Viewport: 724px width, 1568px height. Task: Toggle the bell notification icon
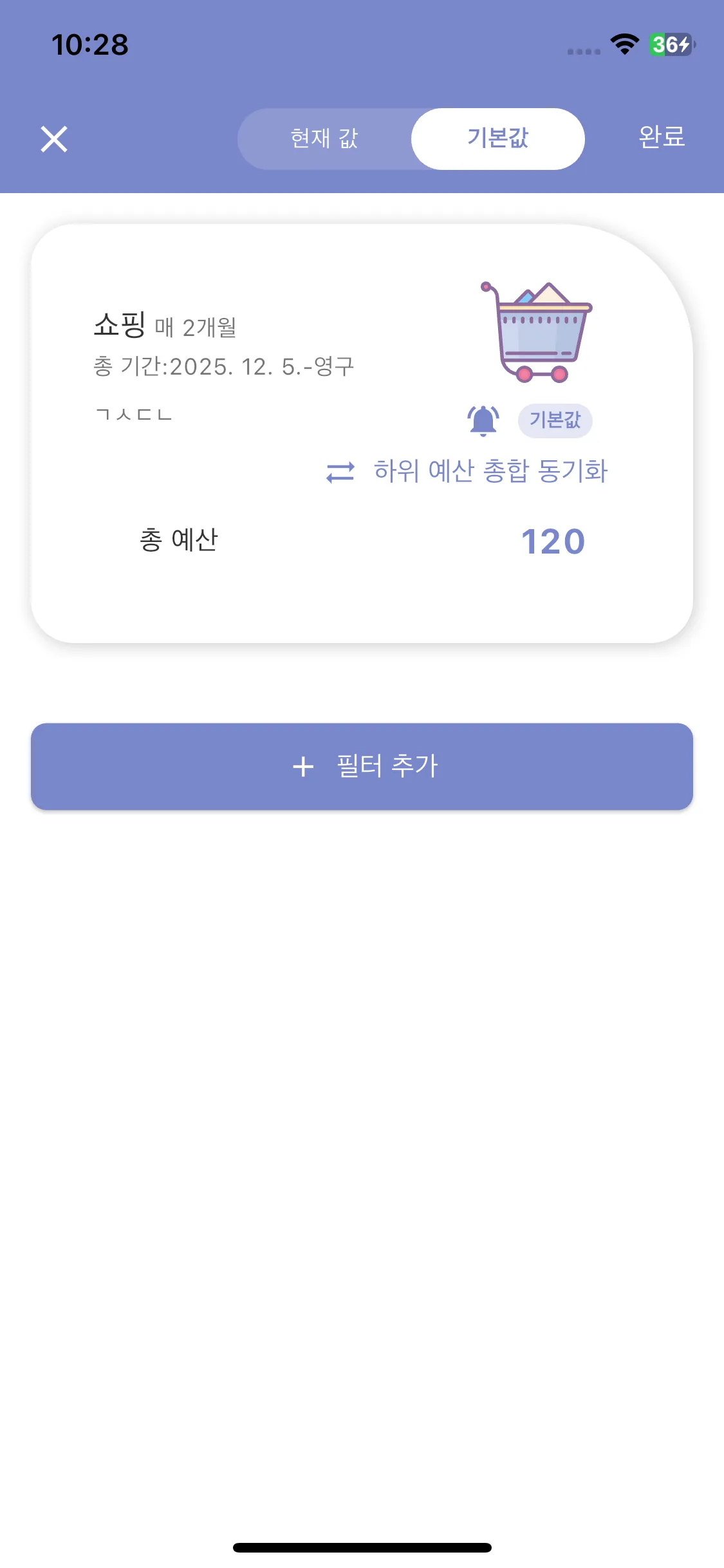483,421
